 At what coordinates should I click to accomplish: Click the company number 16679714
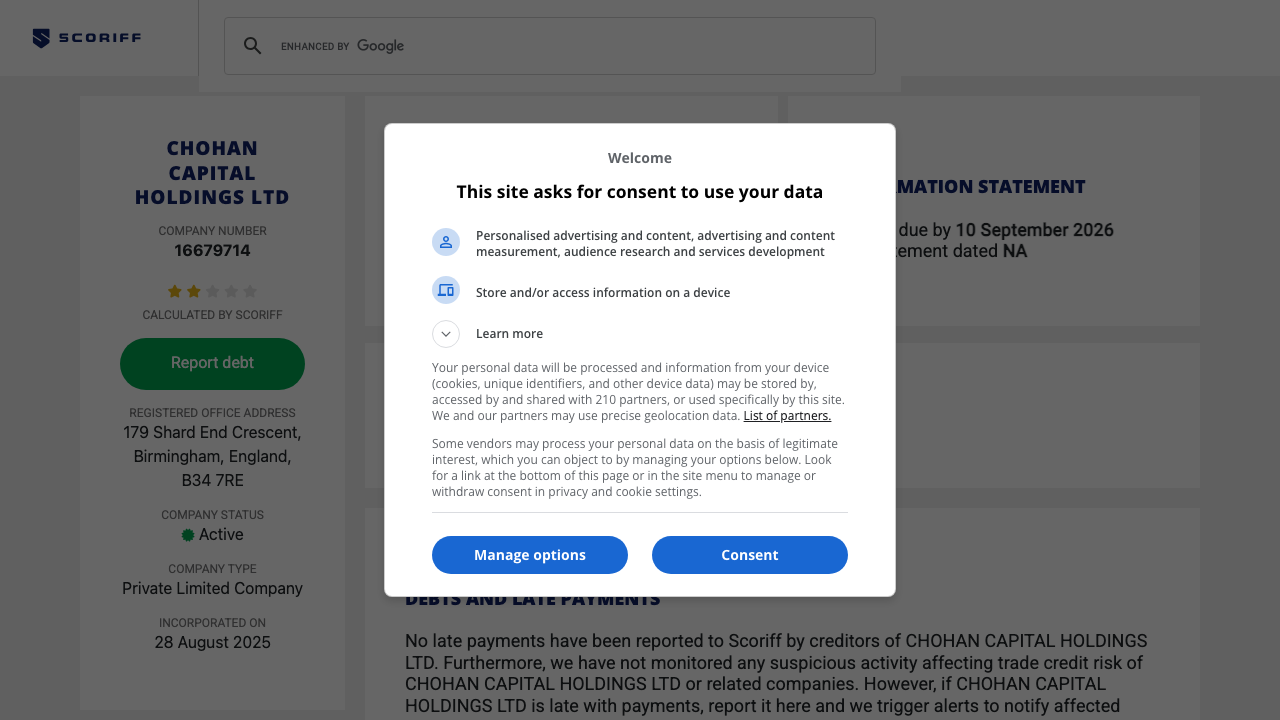[212, 251]
